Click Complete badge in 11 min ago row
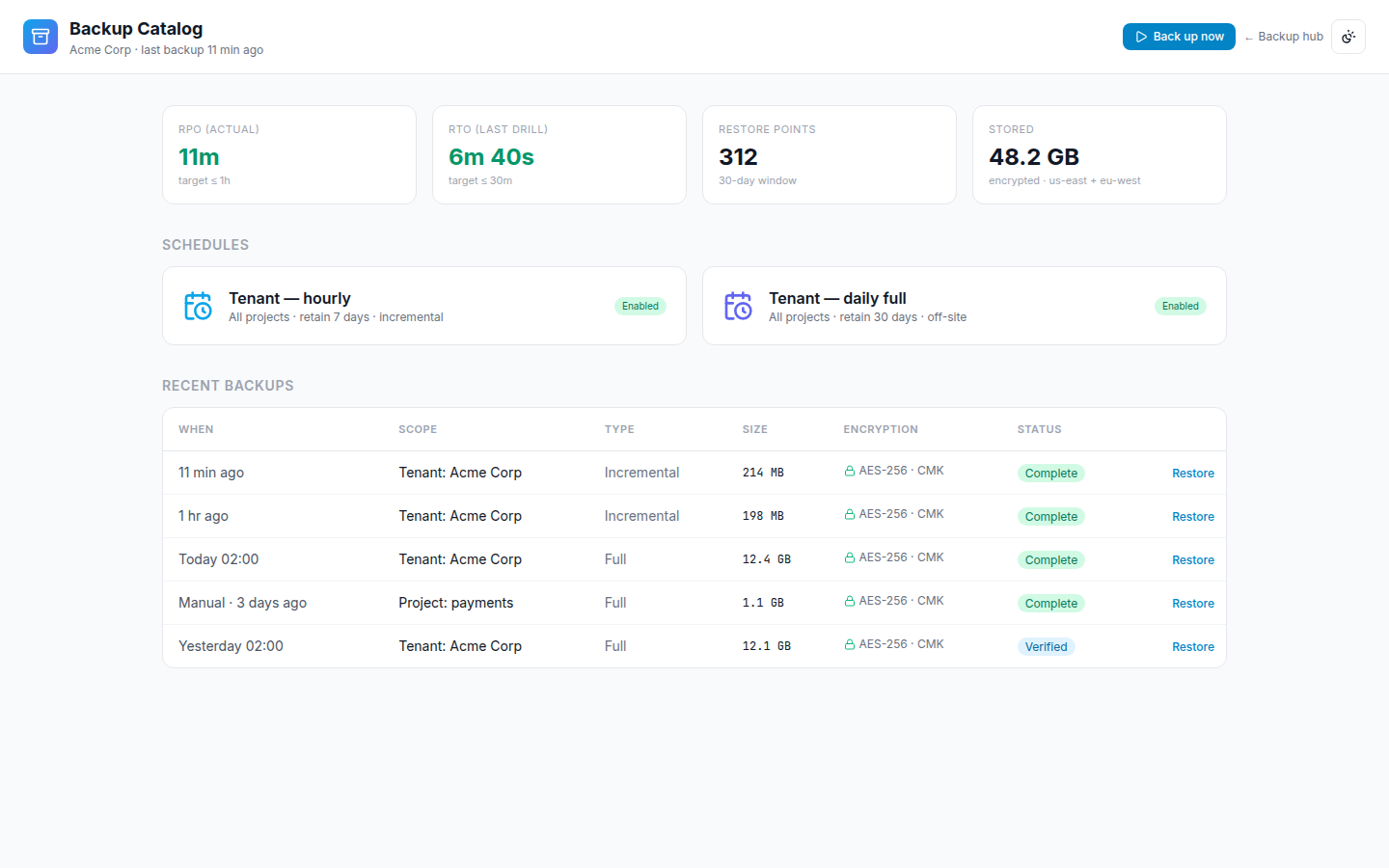Screen dimensions: 1389x868 point(1051,474)
